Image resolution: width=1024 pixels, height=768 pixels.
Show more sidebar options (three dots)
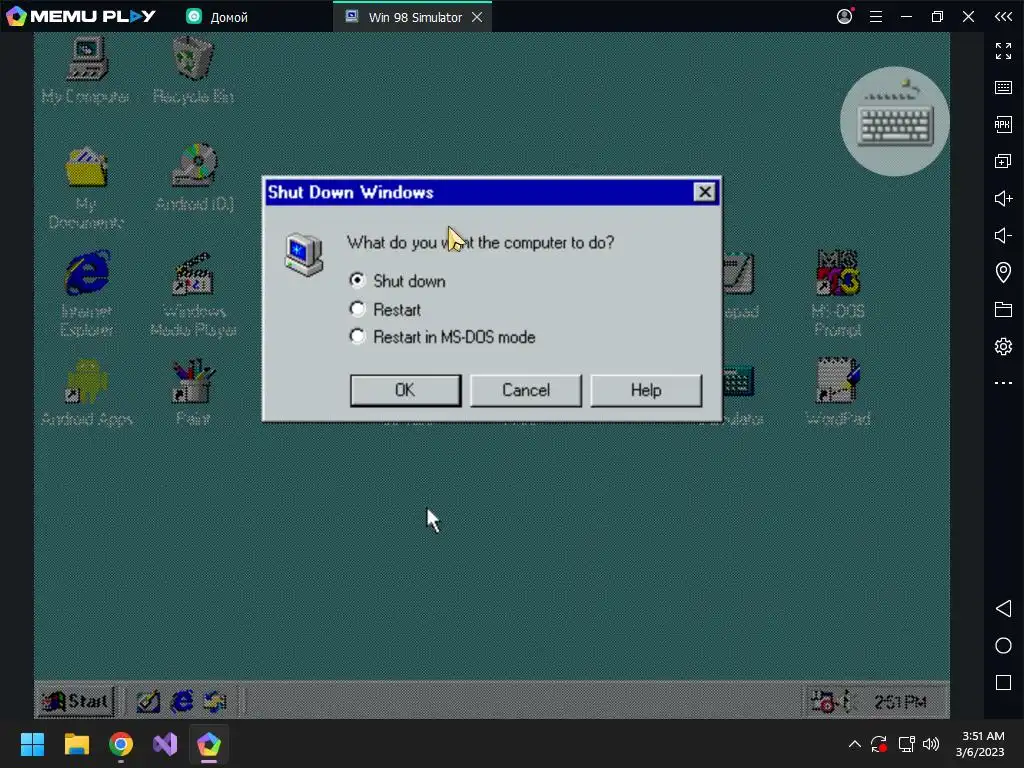tap(1003, 383)
